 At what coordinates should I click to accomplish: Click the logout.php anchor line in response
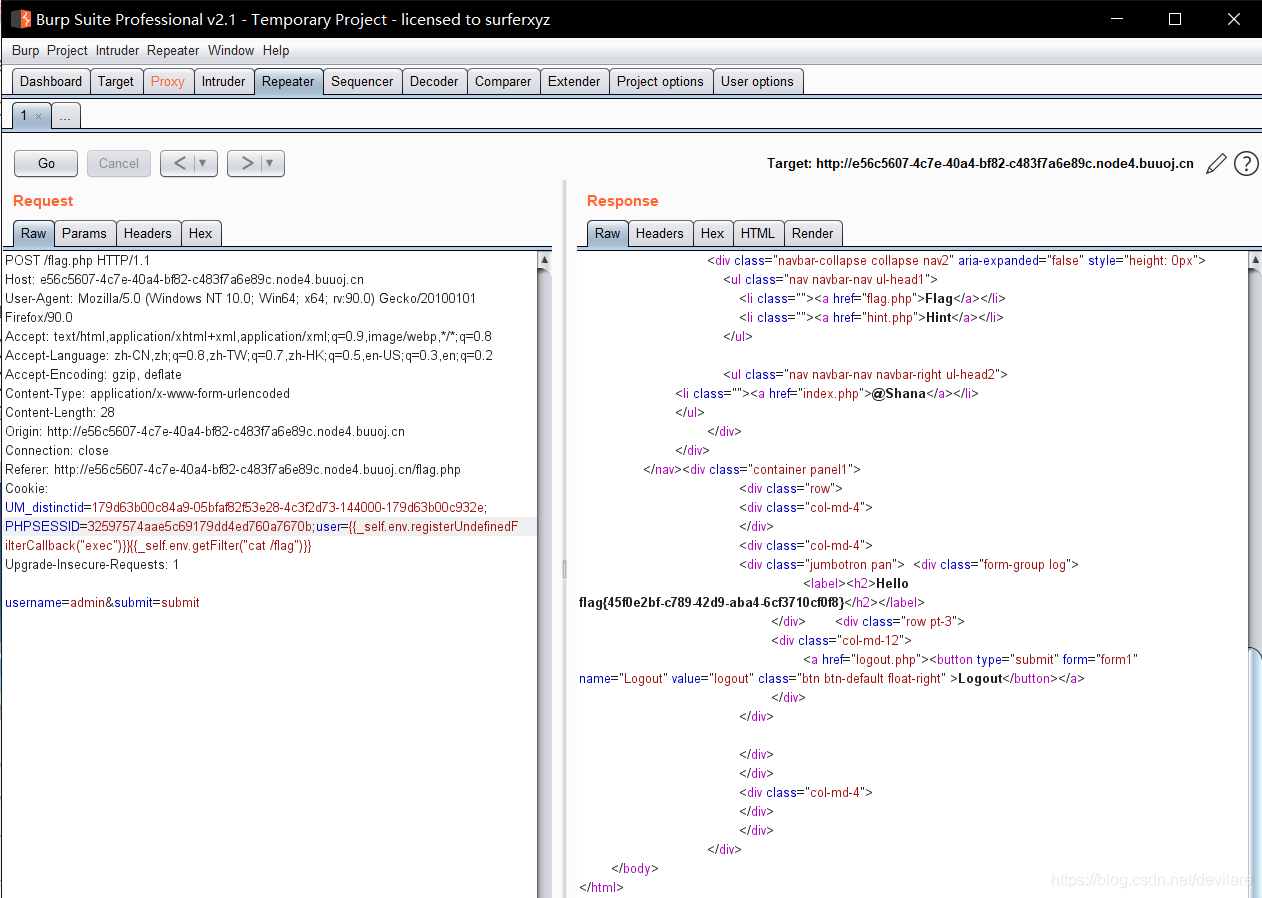[x=970, y=659]
